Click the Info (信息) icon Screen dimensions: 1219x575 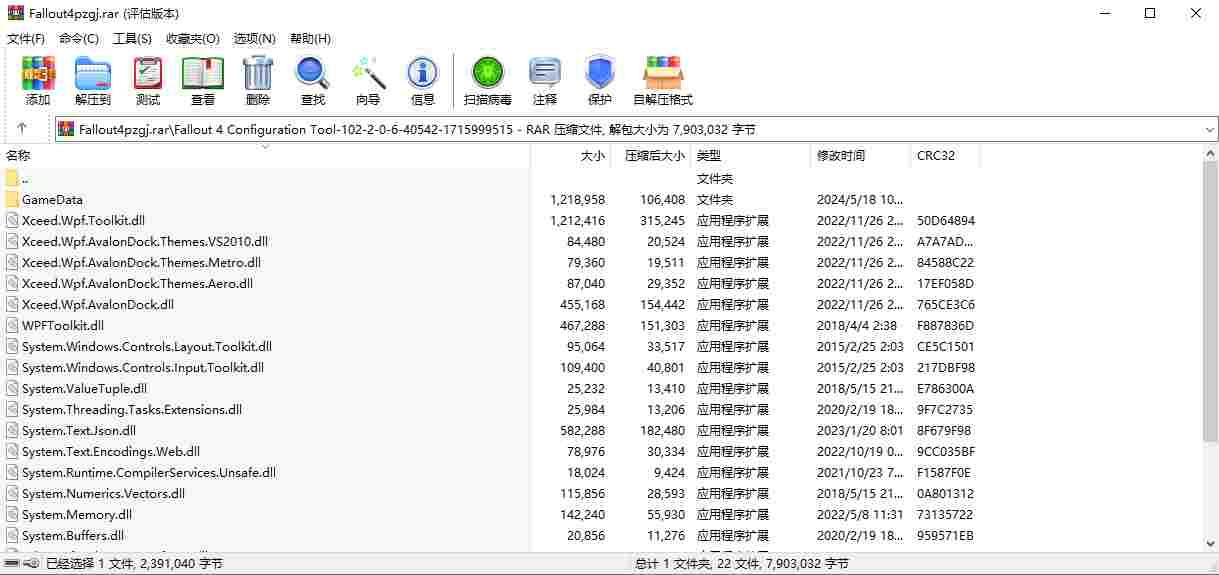tap(423, 73)
